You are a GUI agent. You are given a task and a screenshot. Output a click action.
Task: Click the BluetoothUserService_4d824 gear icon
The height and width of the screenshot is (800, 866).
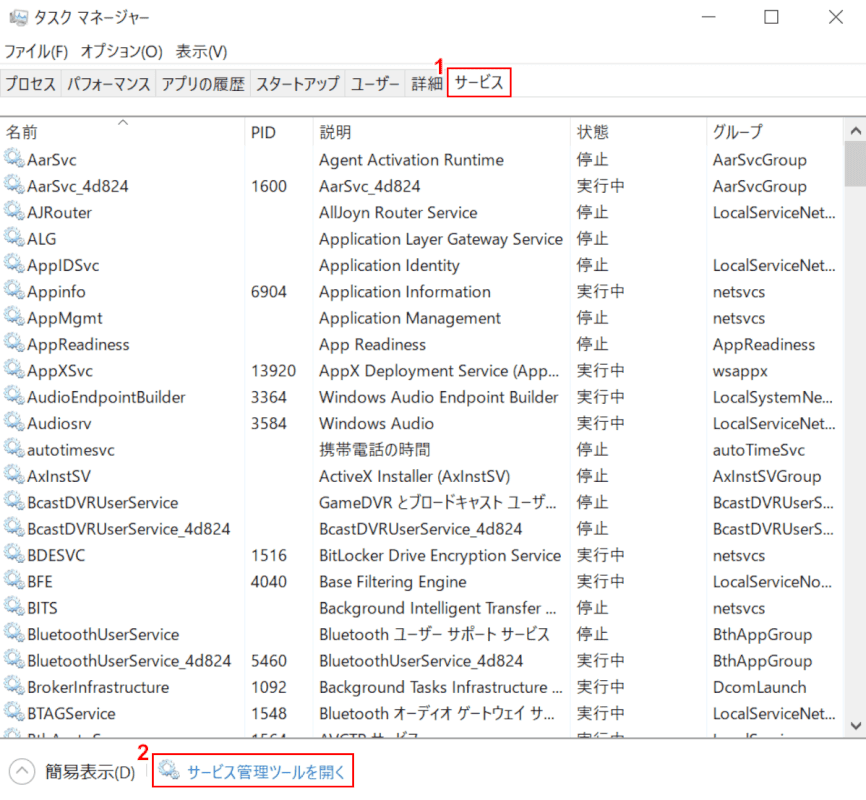(x=14, y=660)
